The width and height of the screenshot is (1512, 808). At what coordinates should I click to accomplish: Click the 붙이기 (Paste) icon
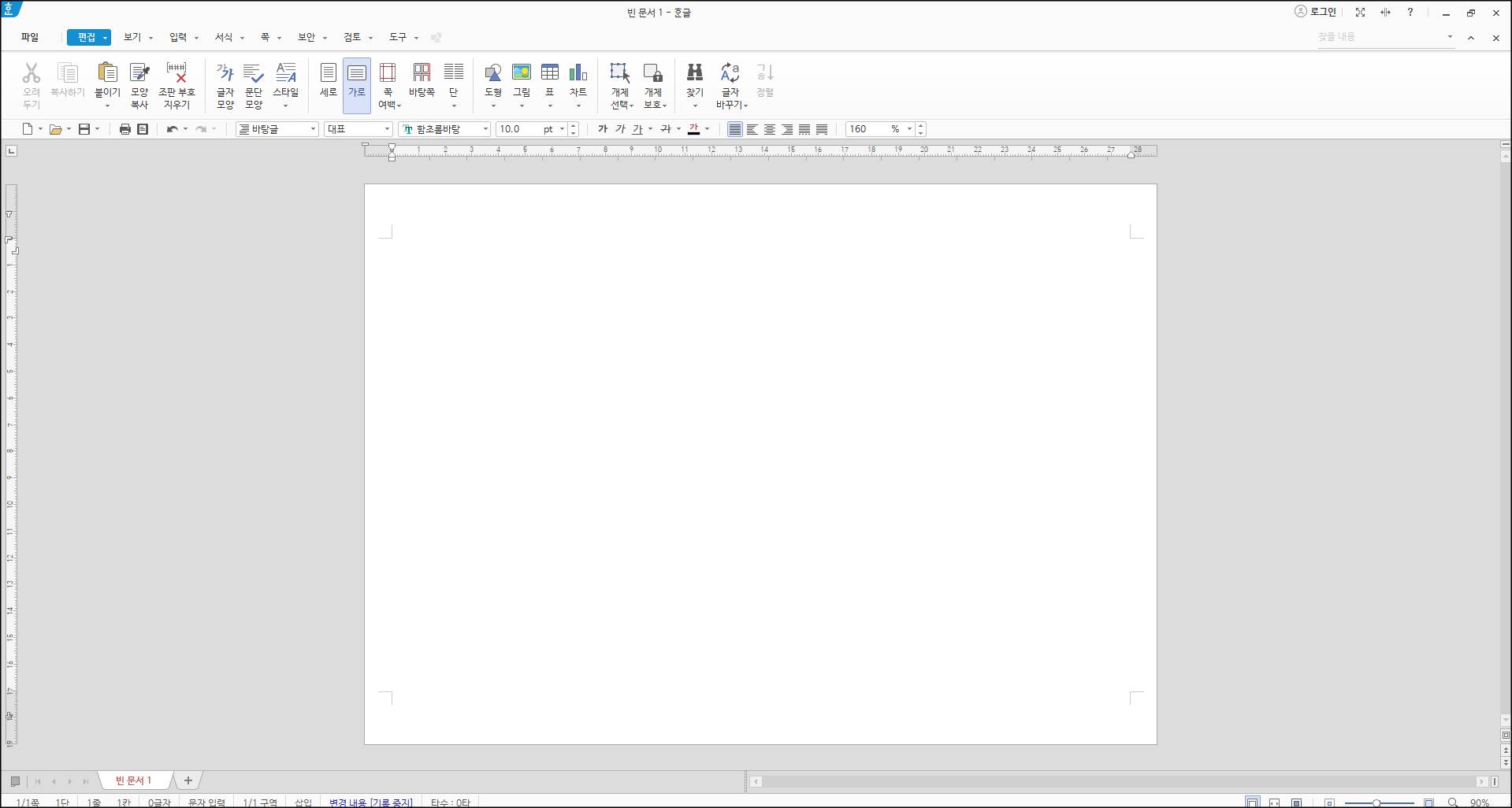click(107, 72)
